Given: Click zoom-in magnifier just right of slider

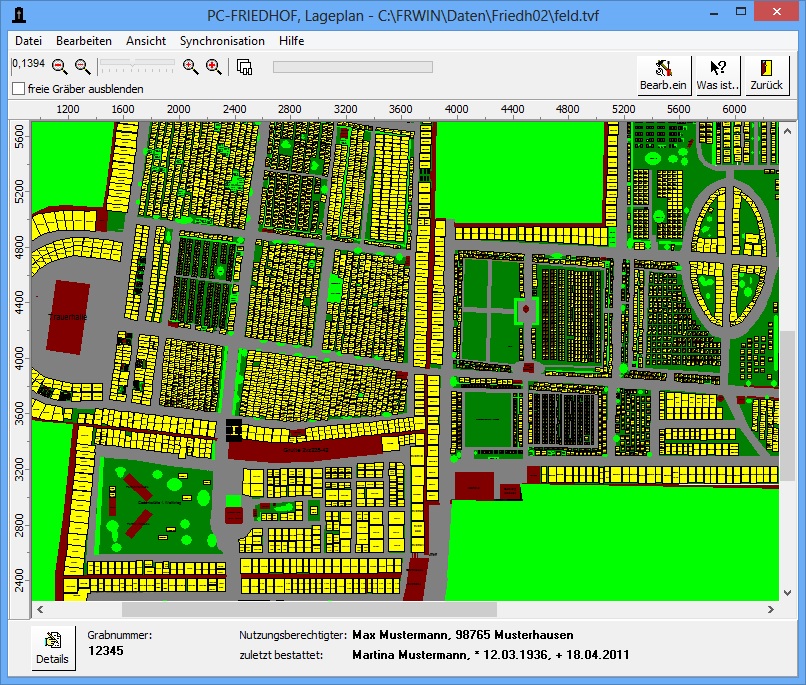Looking at the screenshot, I should (x=190, y=67).
